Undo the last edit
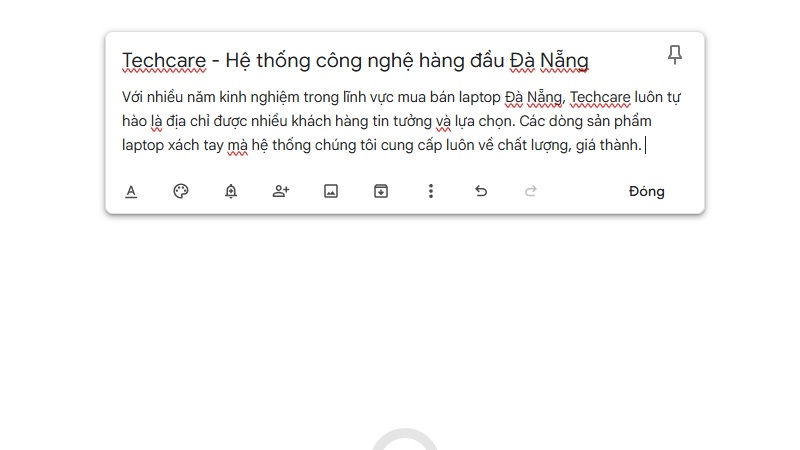Viewport: 800px width, 450px height. (x=481, y=191)
